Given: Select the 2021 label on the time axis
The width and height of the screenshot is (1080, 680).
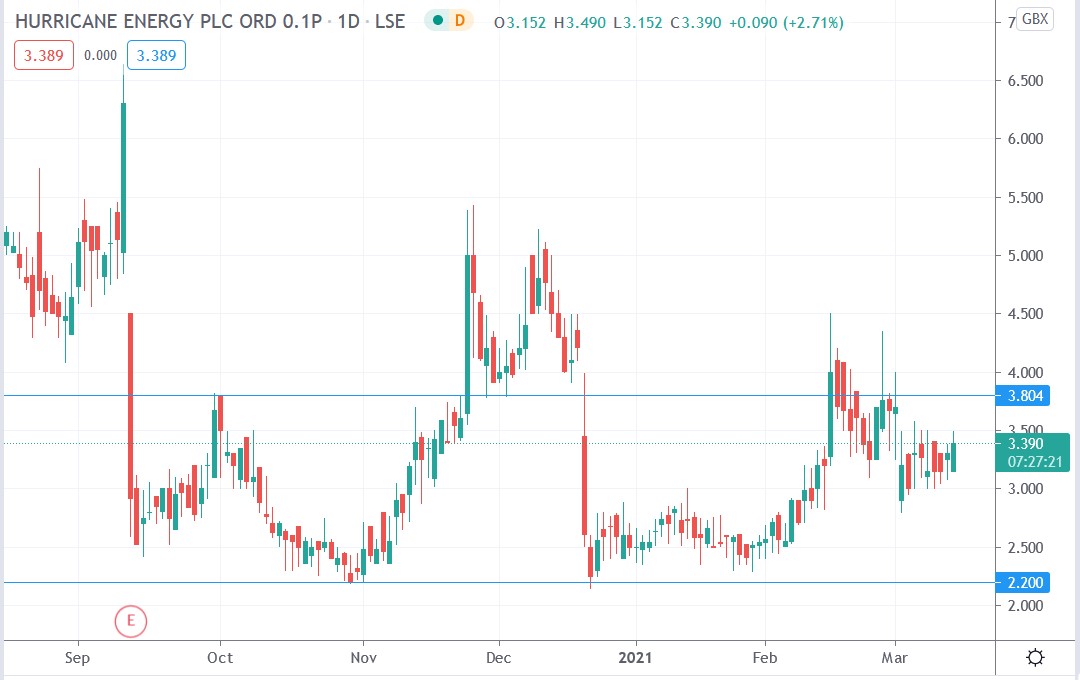Looking at the screenshot, I should (637, 658).
